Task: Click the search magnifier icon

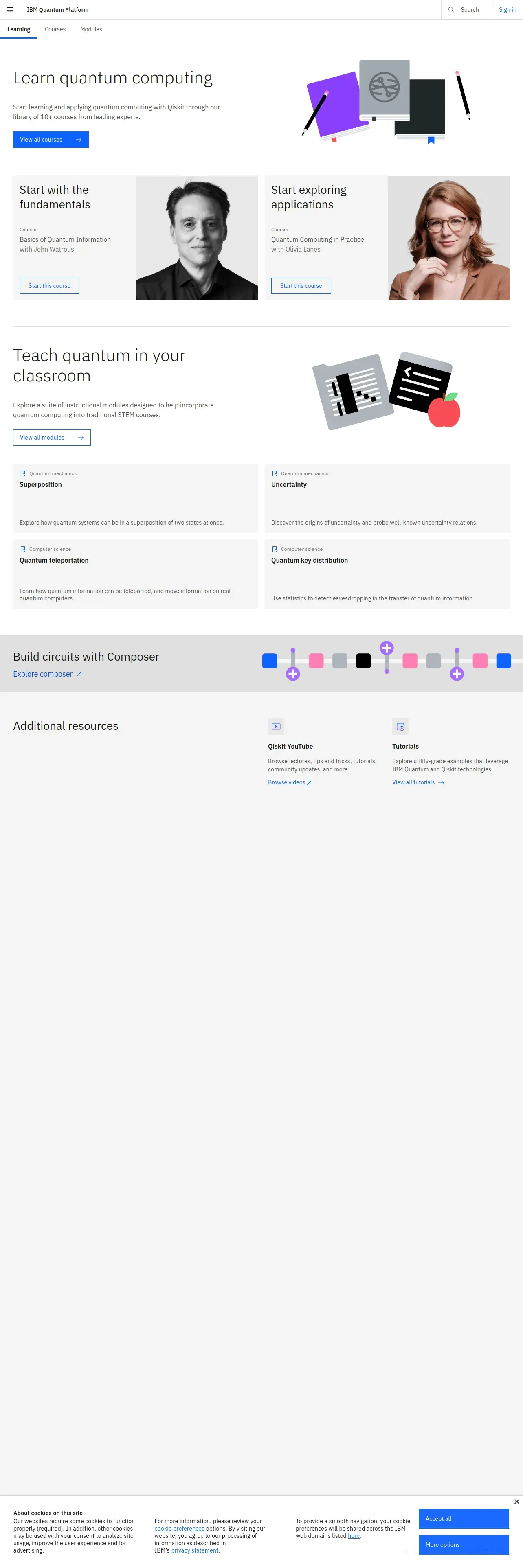Action: 451,10
